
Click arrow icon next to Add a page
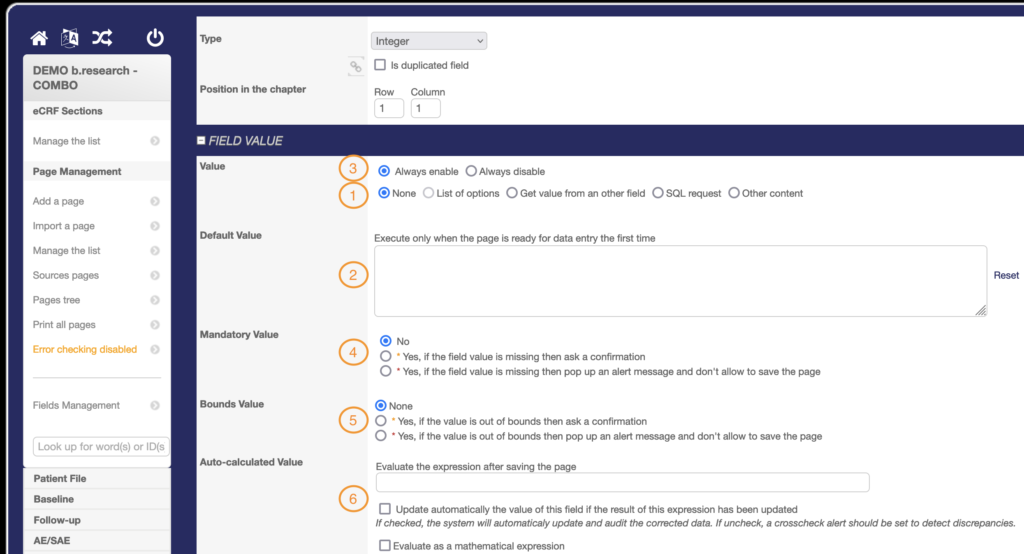(x=155, y=201)
